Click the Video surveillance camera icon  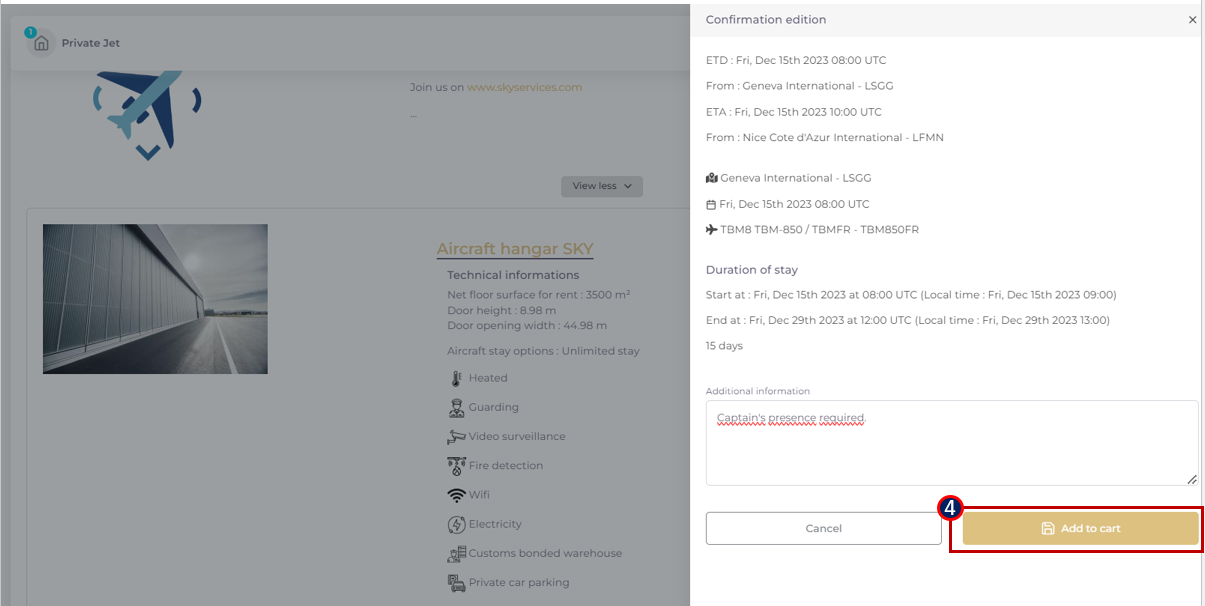pos(456,437)
